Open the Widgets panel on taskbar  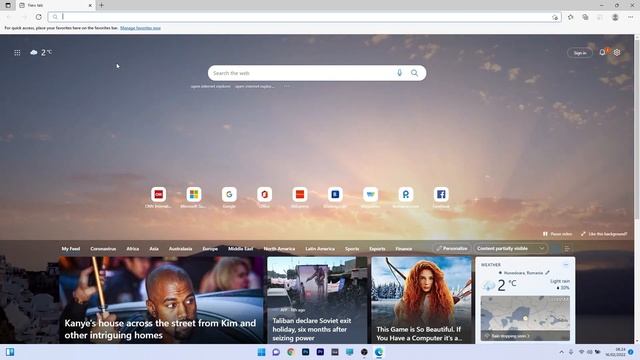(10, 352)
